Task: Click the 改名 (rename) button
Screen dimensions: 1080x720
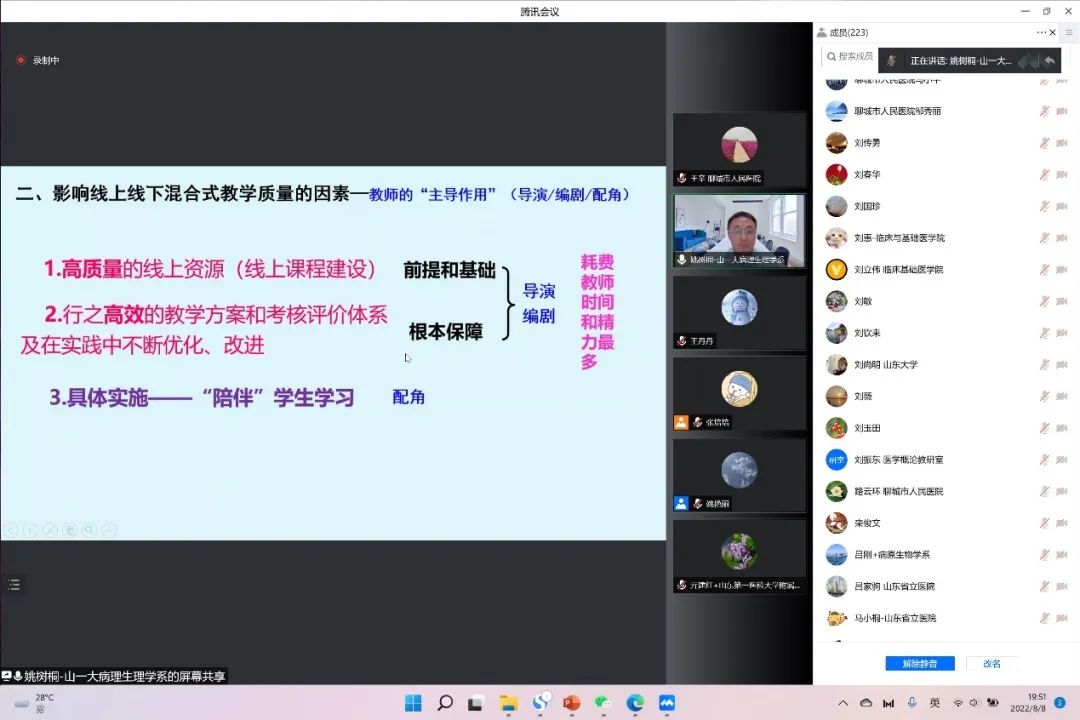Action: coord(991,663)
